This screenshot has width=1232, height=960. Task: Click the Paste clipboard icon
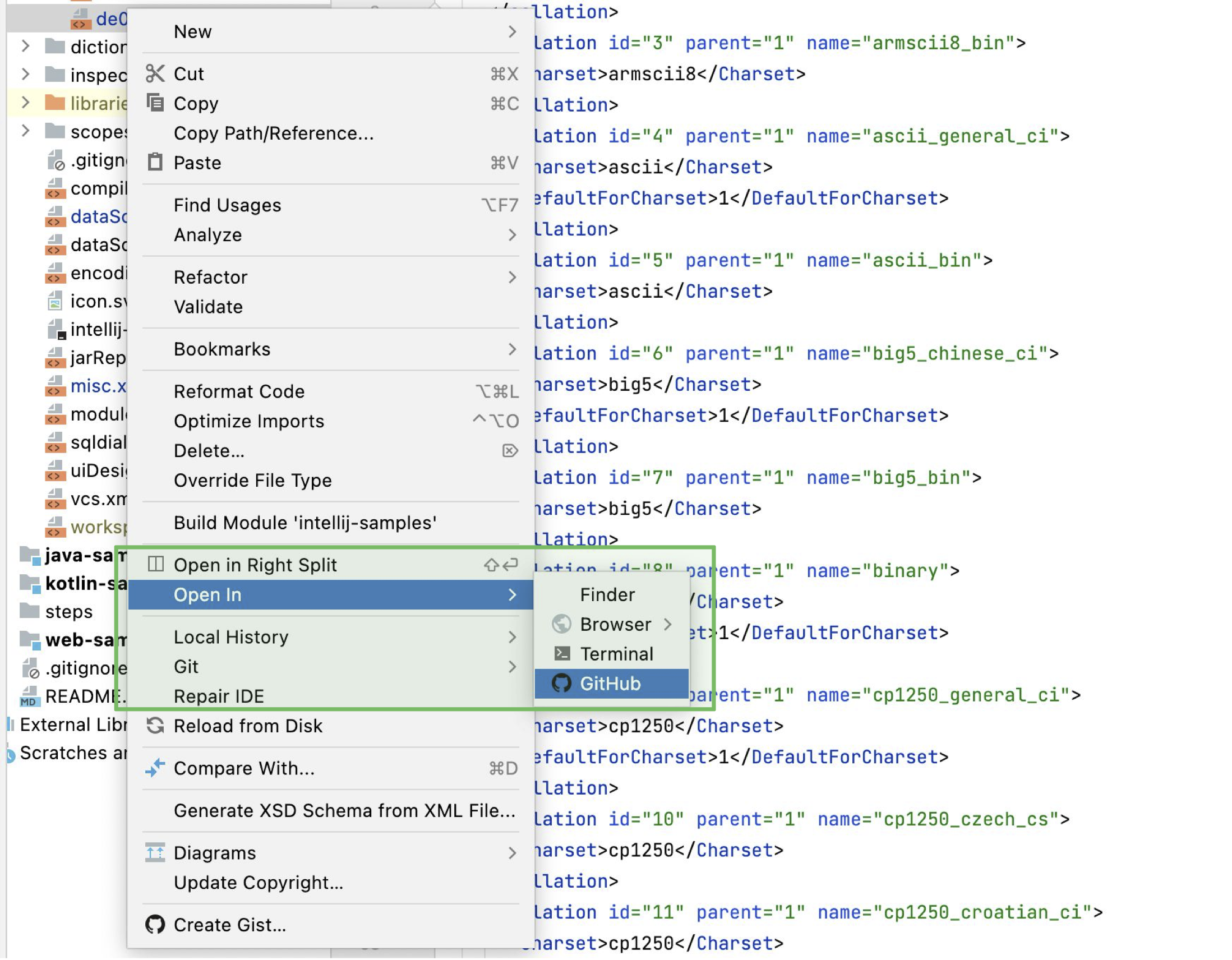pyautogui.click(x=155, y=162)
